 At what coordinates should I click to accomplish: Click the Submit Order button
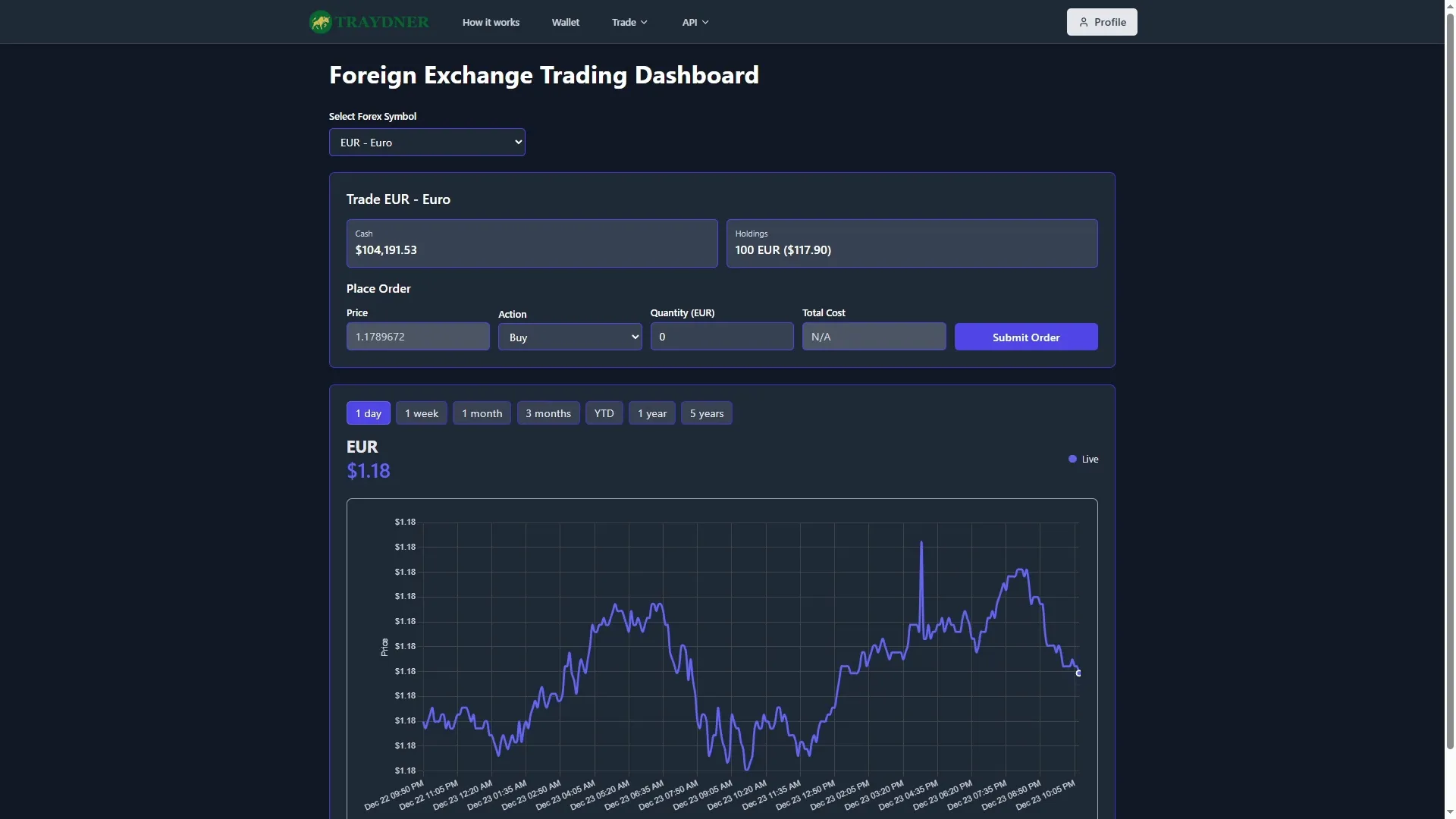(x=1026, y=337)
